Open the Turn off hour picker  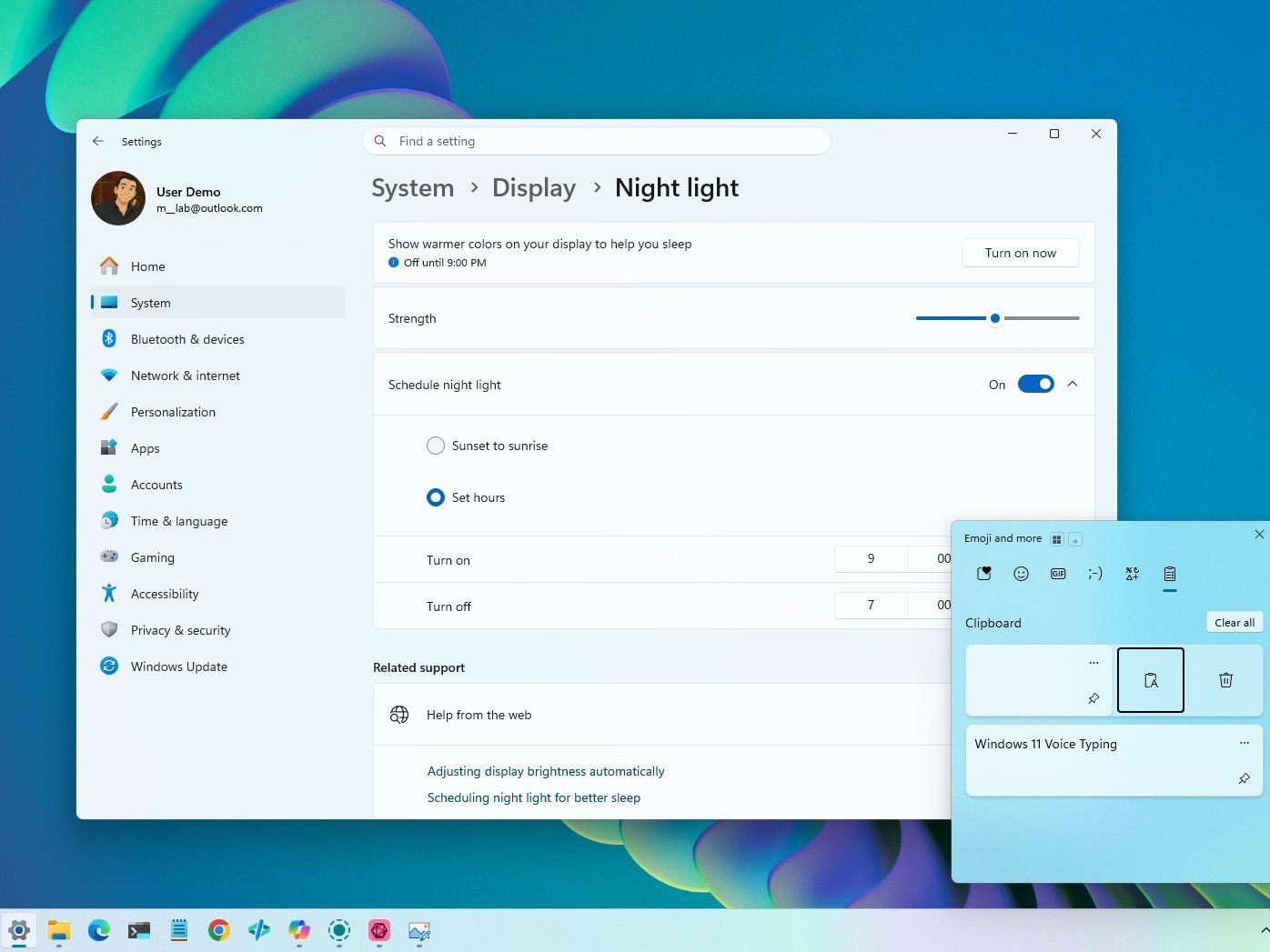click(x=871, y=606)
